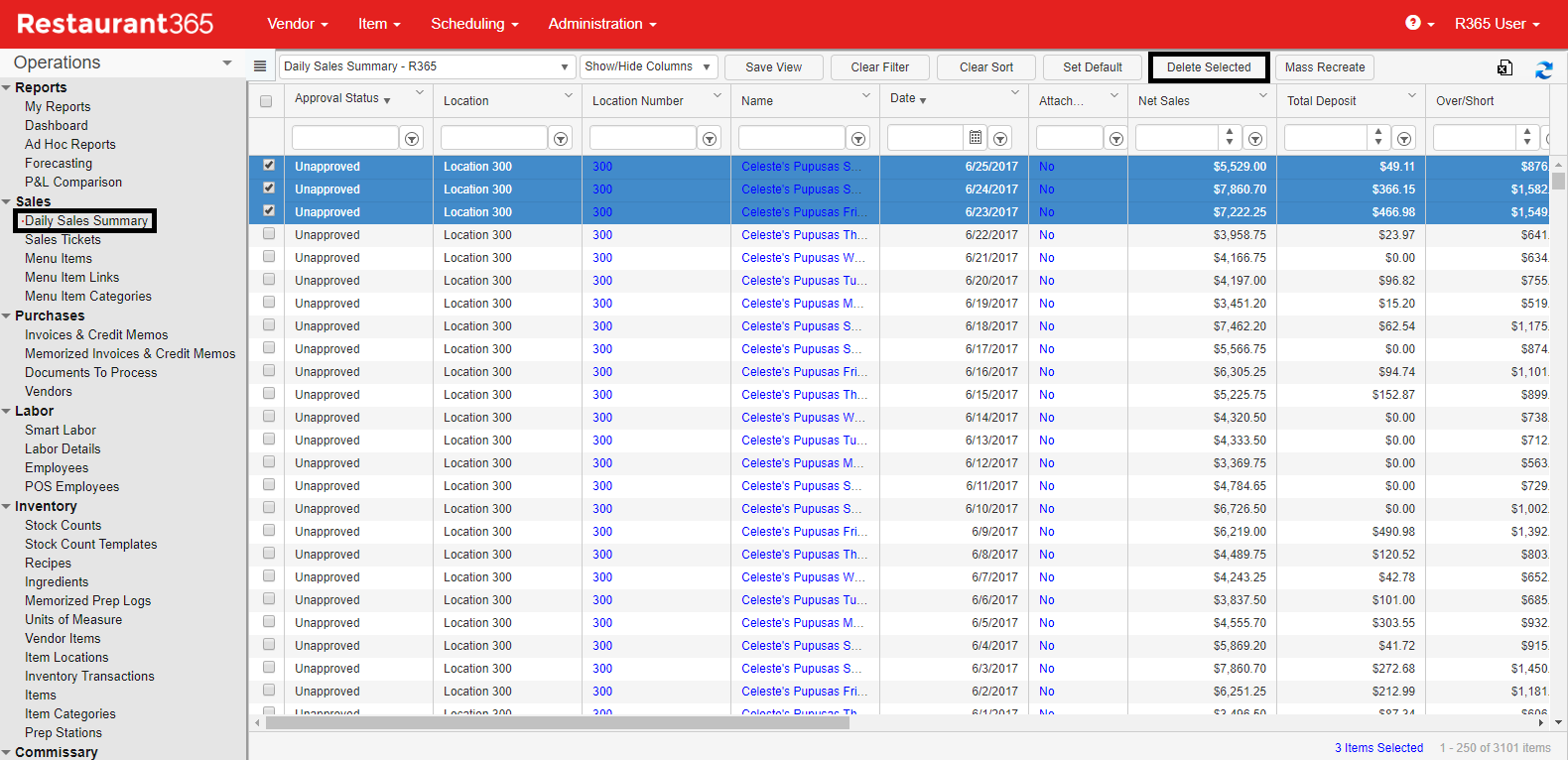
Task: Open the Name column menu chevron
Action: point(866,95)
